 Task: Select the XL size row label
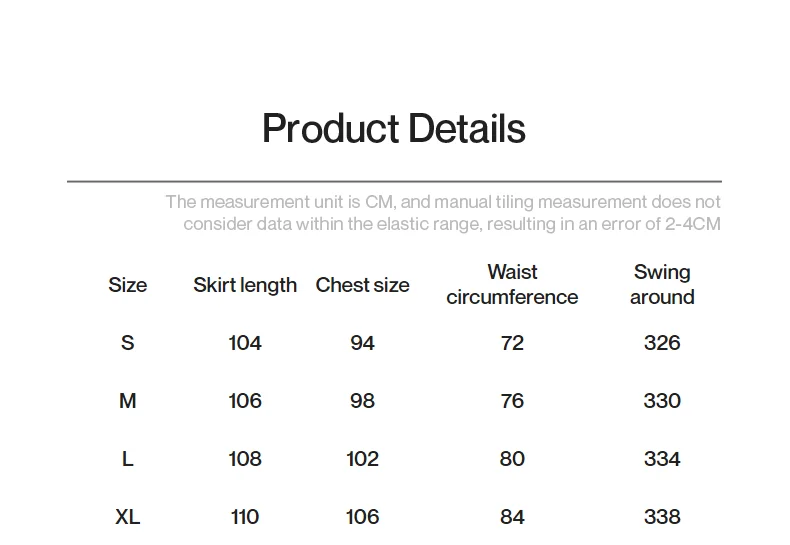(x=127, y=517)
